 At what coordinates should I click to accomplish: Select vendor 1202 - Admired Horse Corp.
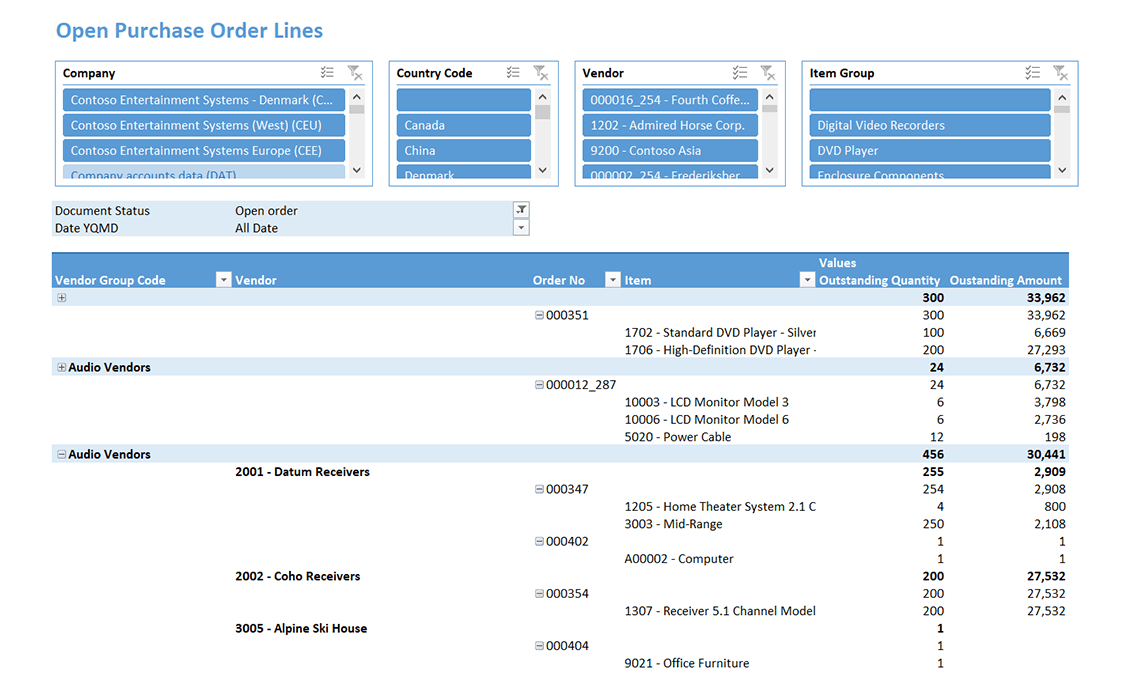(670, 125)
